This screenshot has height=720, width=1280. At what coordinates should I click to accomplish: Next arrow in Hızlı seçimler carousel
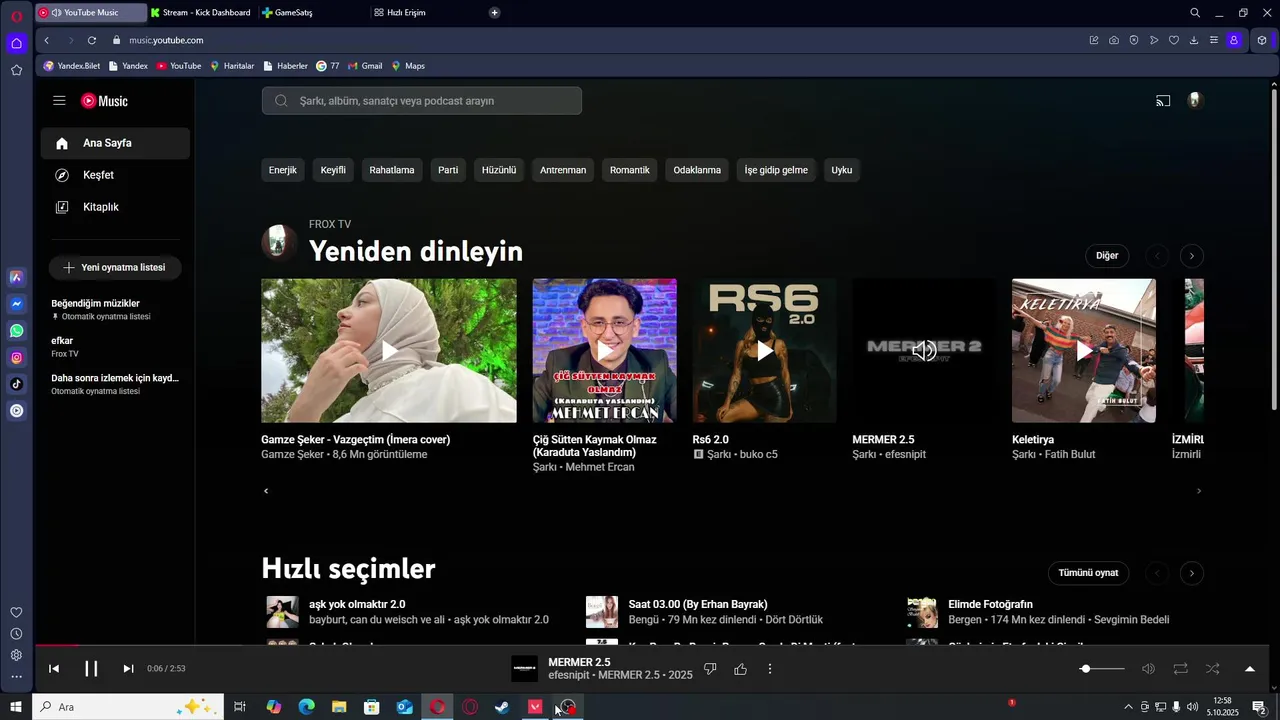tap(1191, 573)
